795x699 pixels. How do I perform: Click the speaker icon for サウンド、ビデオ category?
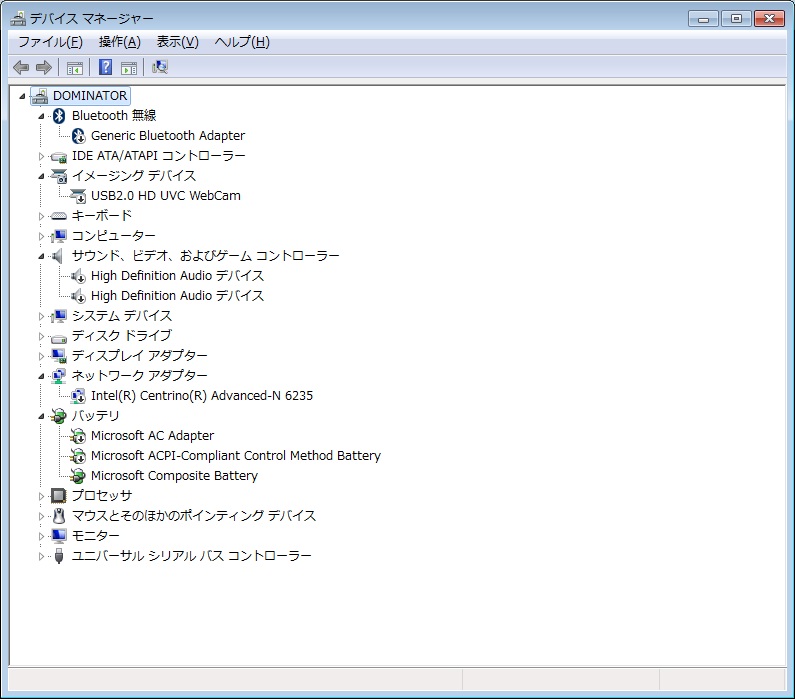(58, 256)
